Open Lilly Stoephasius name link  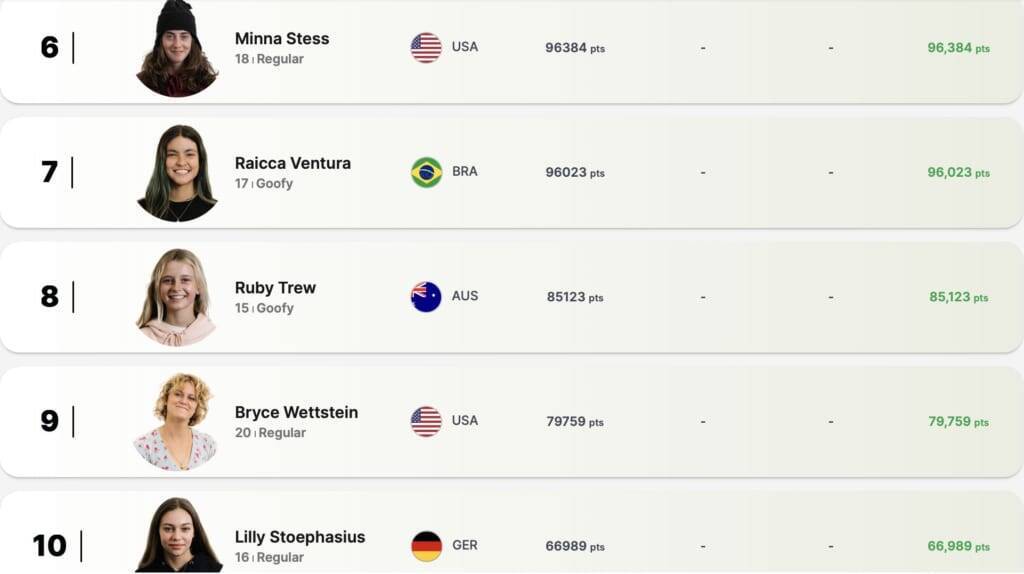300,537
